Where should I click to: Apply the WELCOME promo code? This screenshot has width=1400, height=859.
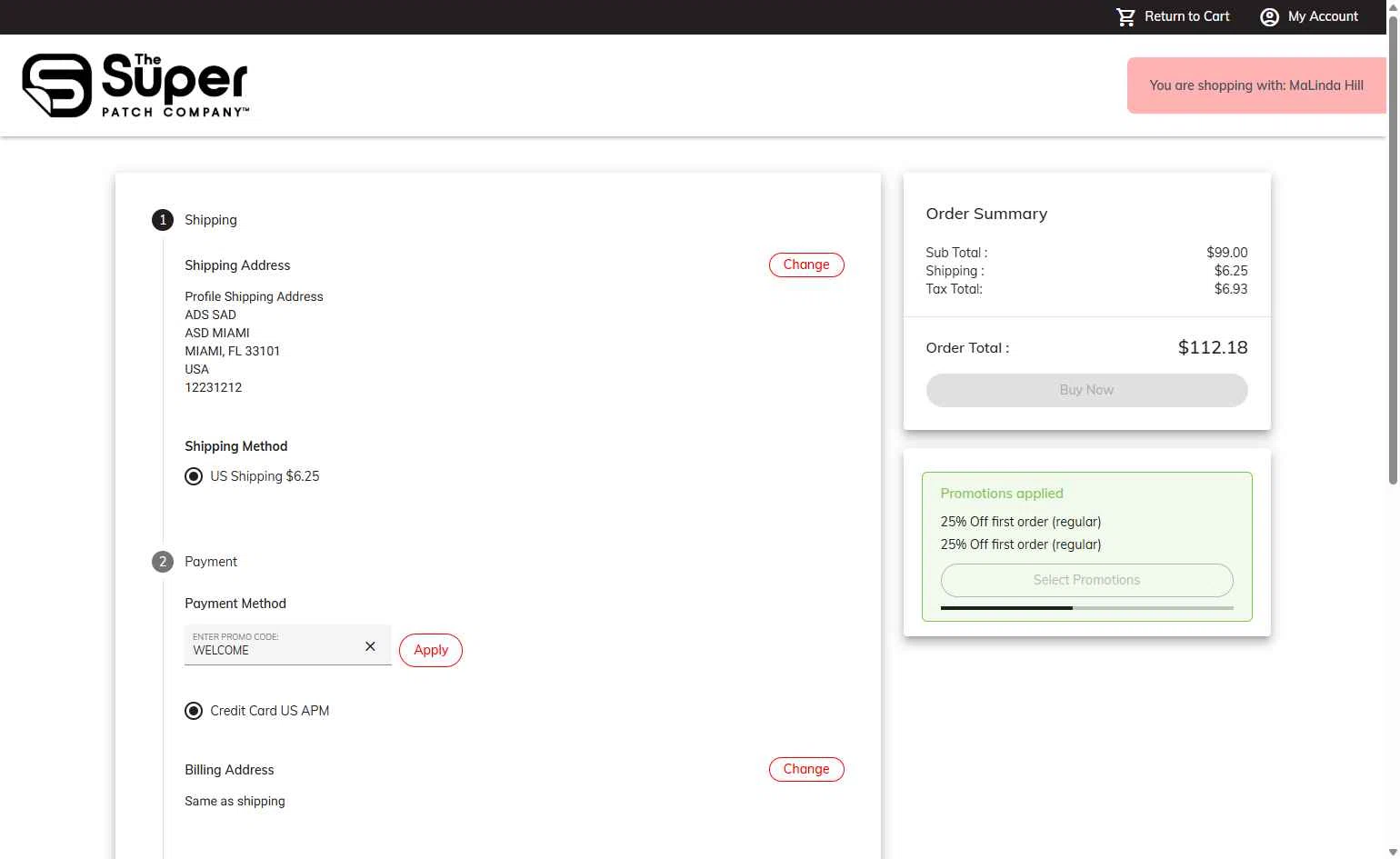[431, 650]
